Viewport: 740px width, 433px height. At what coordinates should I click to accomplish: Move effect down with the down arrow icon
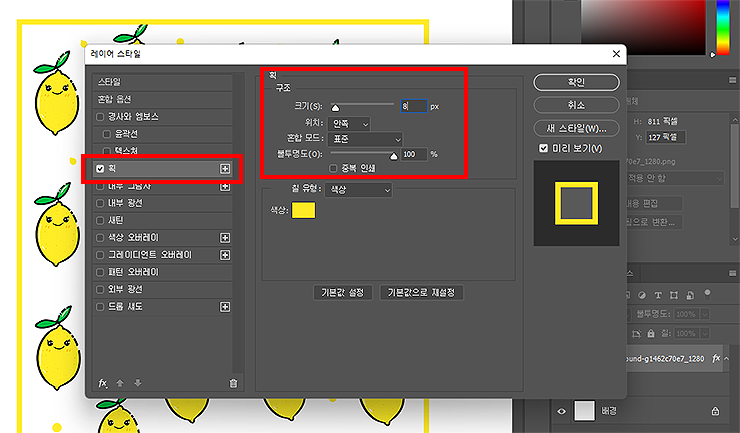[137, 383]
